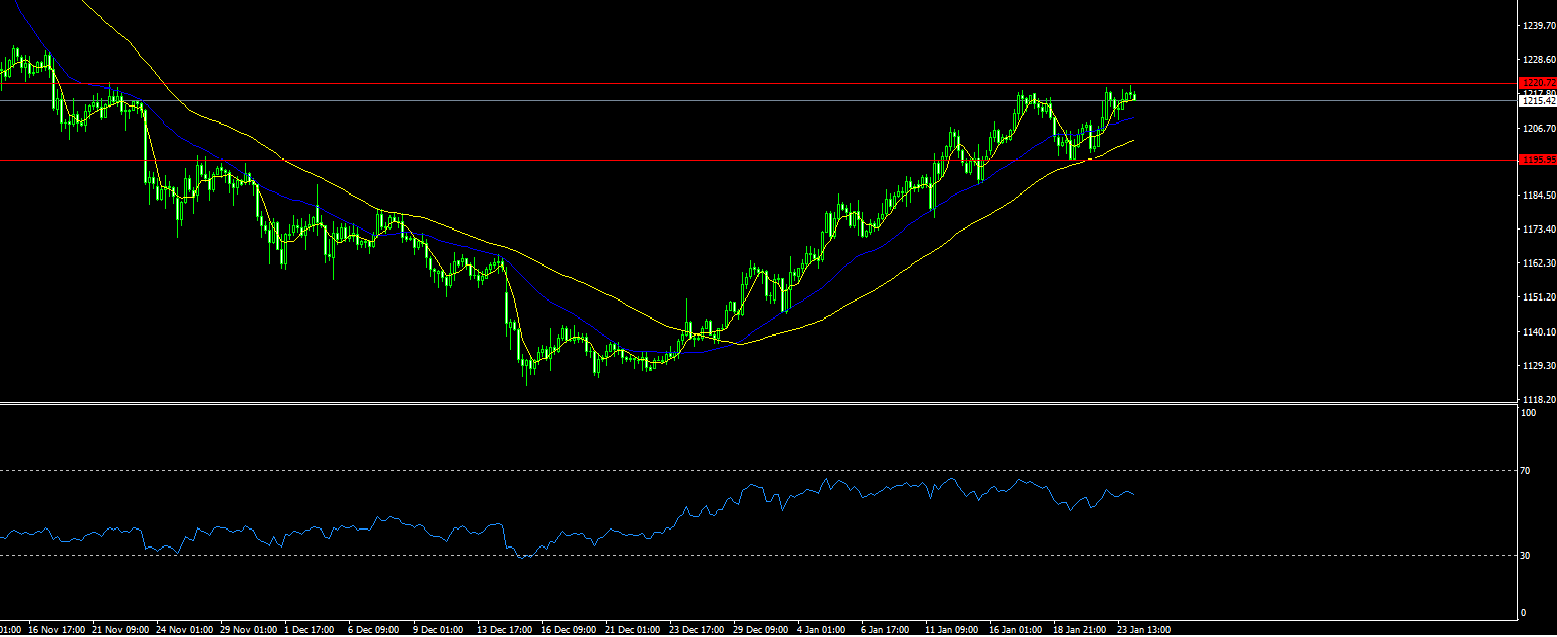Click the separator between chart and indicator panes
This screenshot has width=1557, height=637.
(758, 404)
